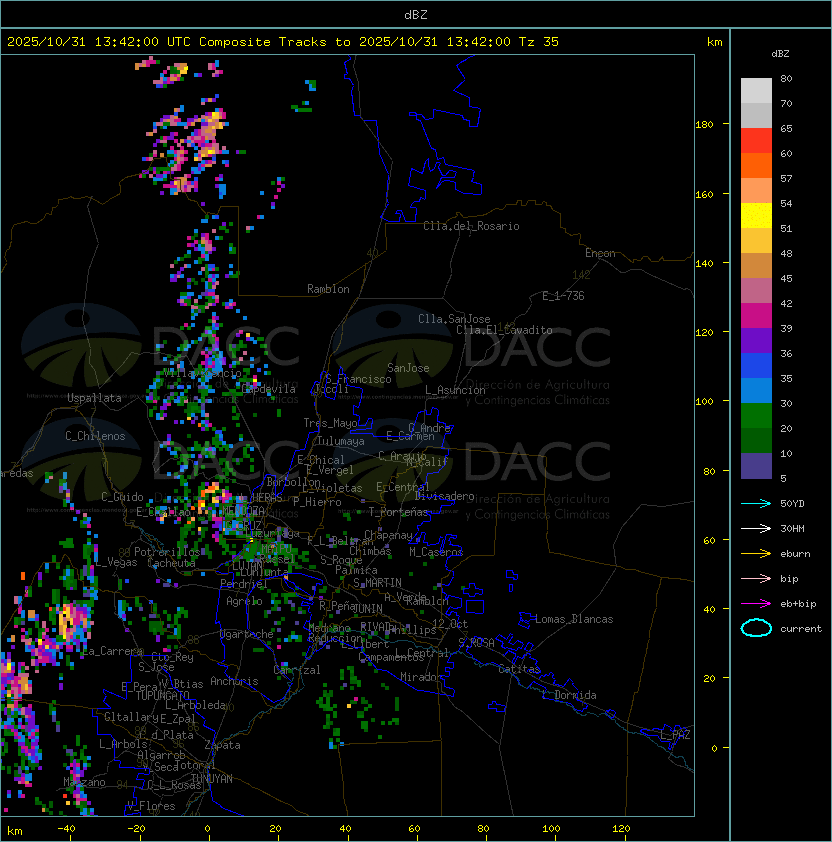Screen dimensions: 832x842
Task: Click the 'Clla.SanJose' map label
Action: coord(454,319)
